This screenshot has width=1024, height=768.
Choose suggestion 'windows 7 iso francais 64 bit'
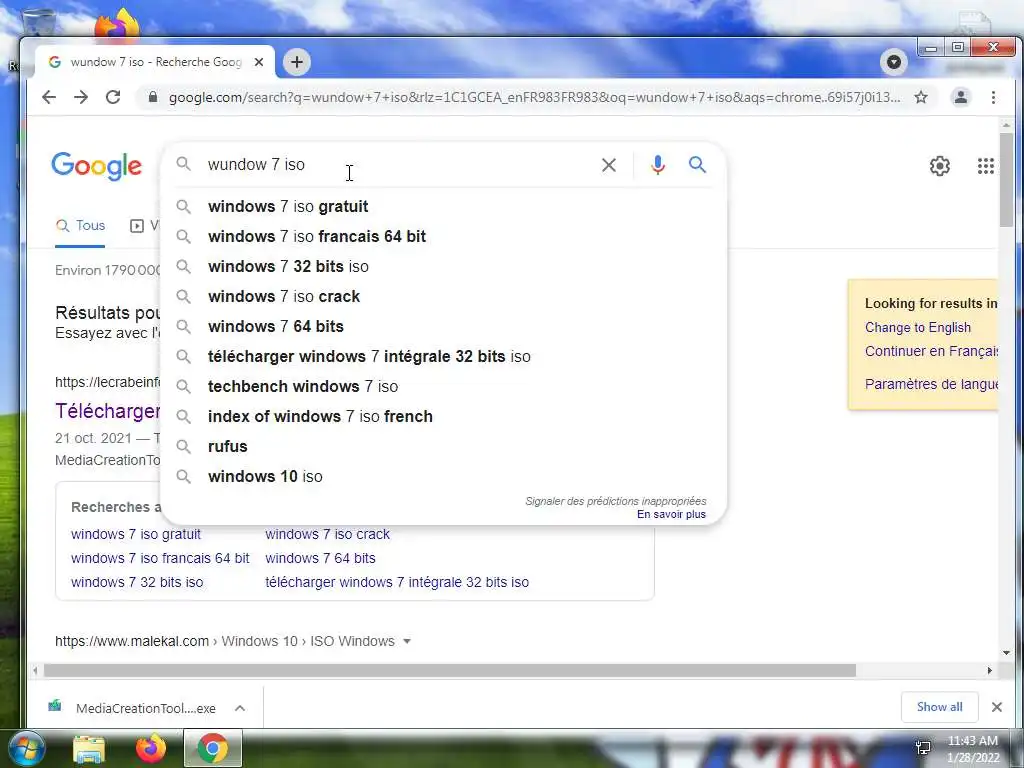(x=443, y=236)
